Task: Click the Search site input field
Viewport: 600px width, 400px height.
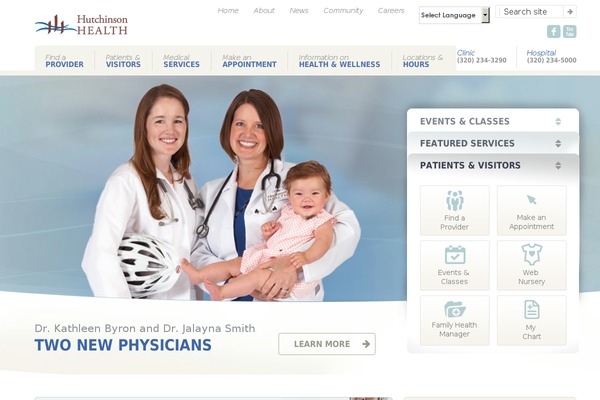Action: (x=530, y=12)
